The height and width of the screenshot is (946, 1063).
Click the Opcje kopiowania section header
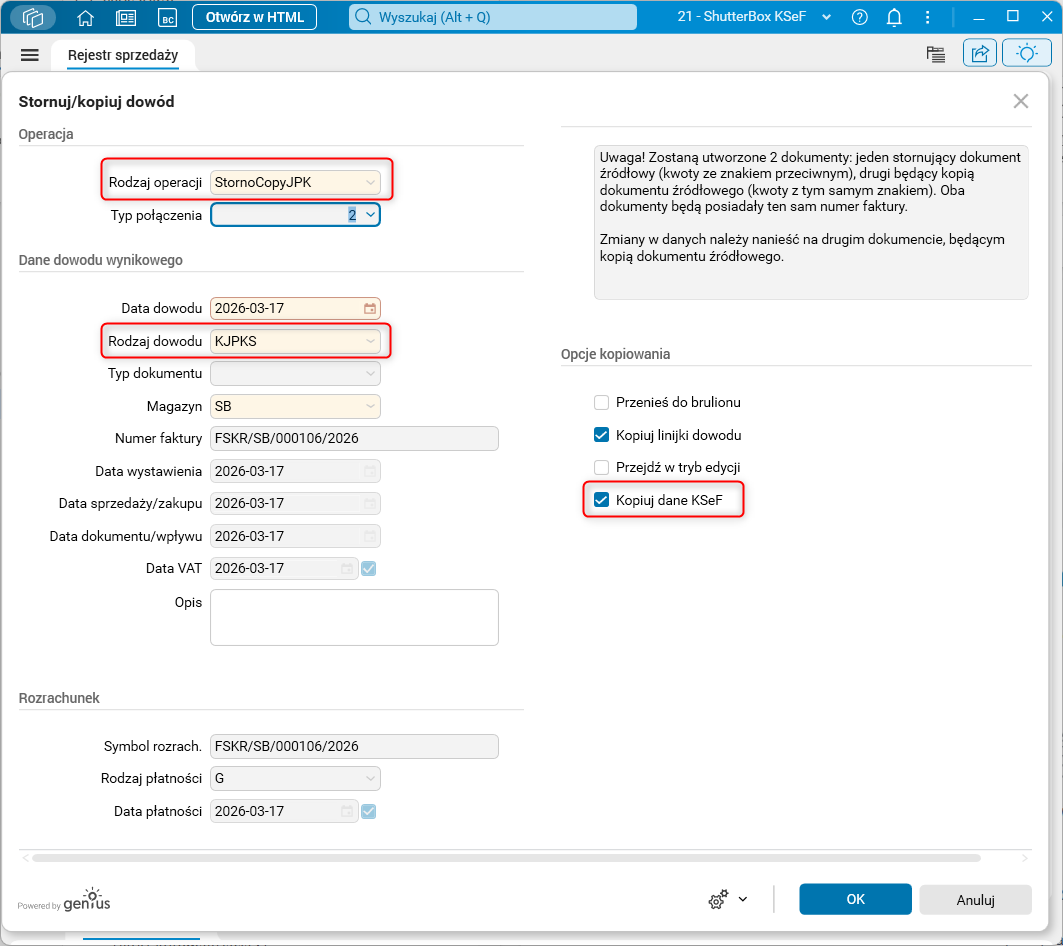615,354
